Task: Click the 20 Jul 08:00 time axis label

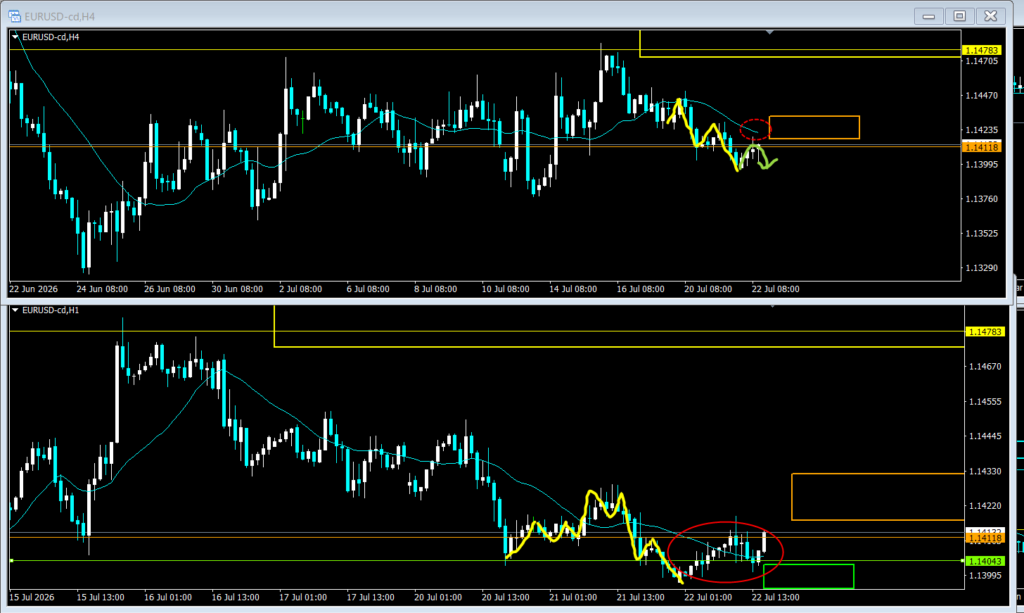Action: (x=708, y=289)
